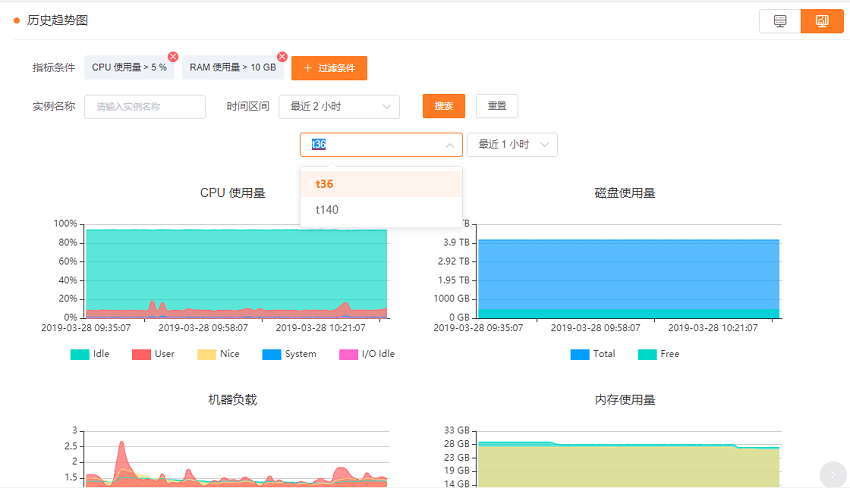Focus the 实例名称 input field
850x488 pixels.
(x=145, y=107)
